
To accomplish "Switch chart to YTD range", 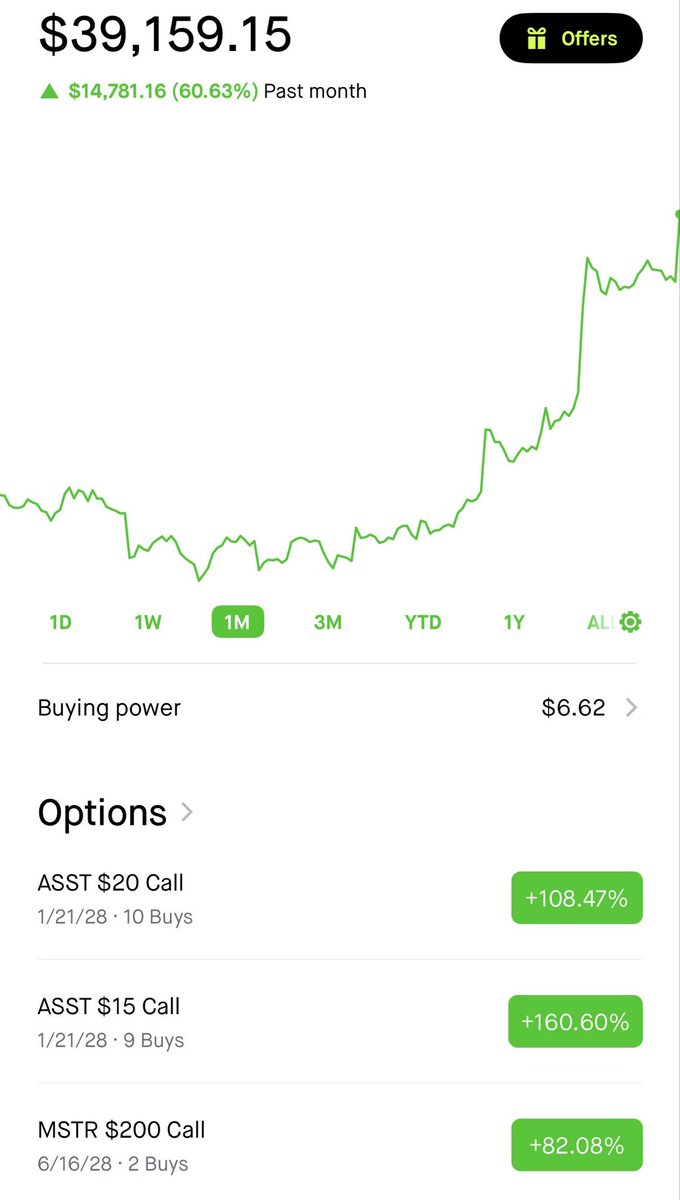I will pyautogui.click(x=422, y=622).
